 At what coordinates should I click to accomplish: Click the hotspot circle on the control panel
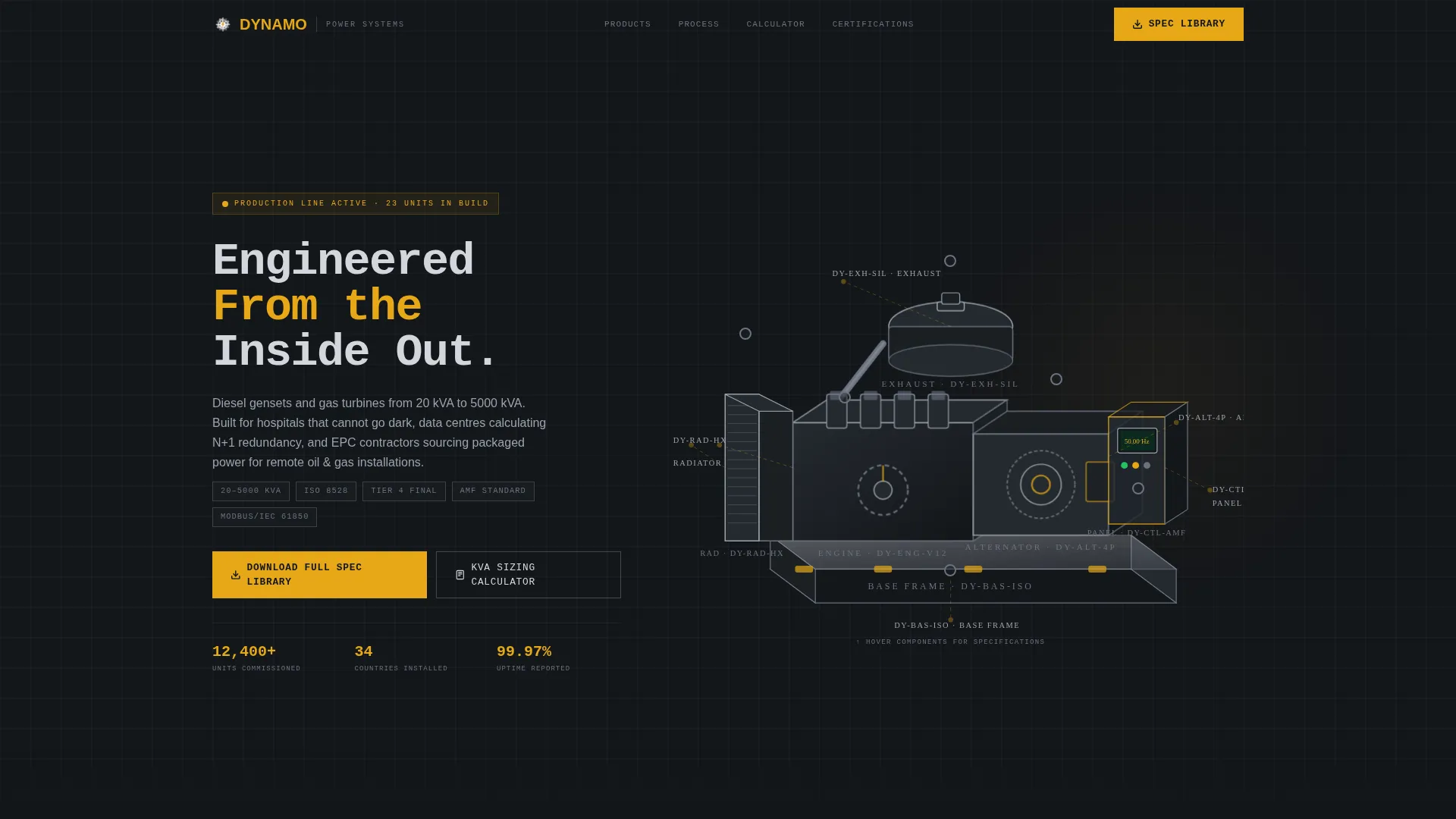(1137, 488)
